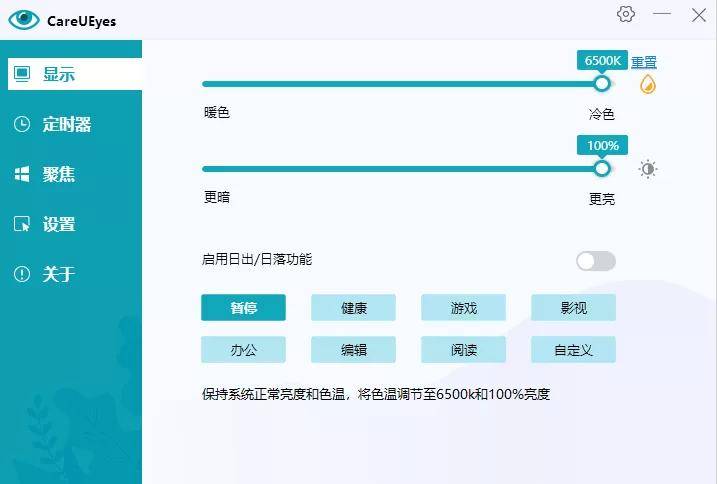Select the 暂停 mode button
The image size is (717, 484).
coord(243,307)
